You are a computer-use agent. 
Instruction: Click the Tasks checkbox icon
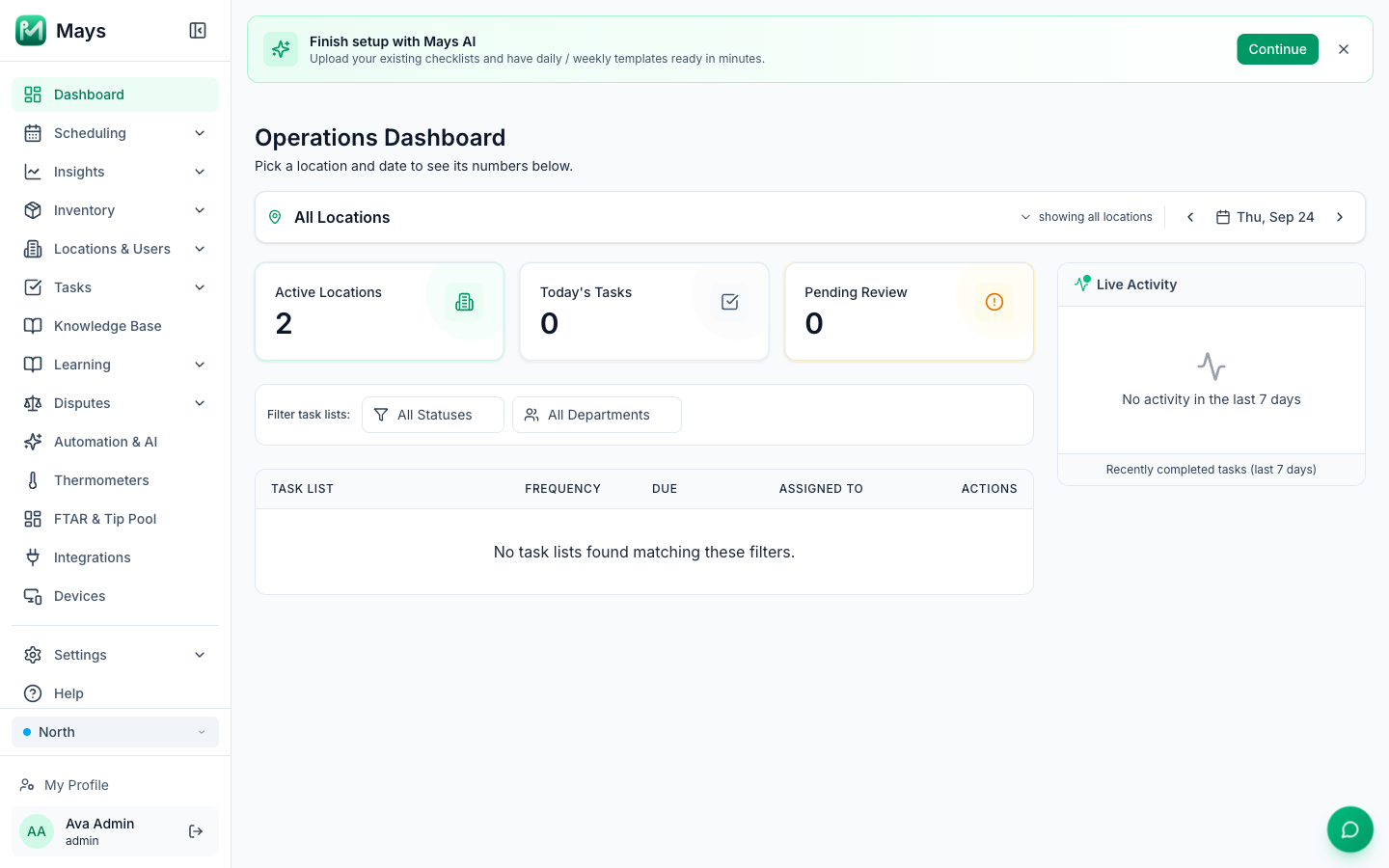[x=33, y=287]
